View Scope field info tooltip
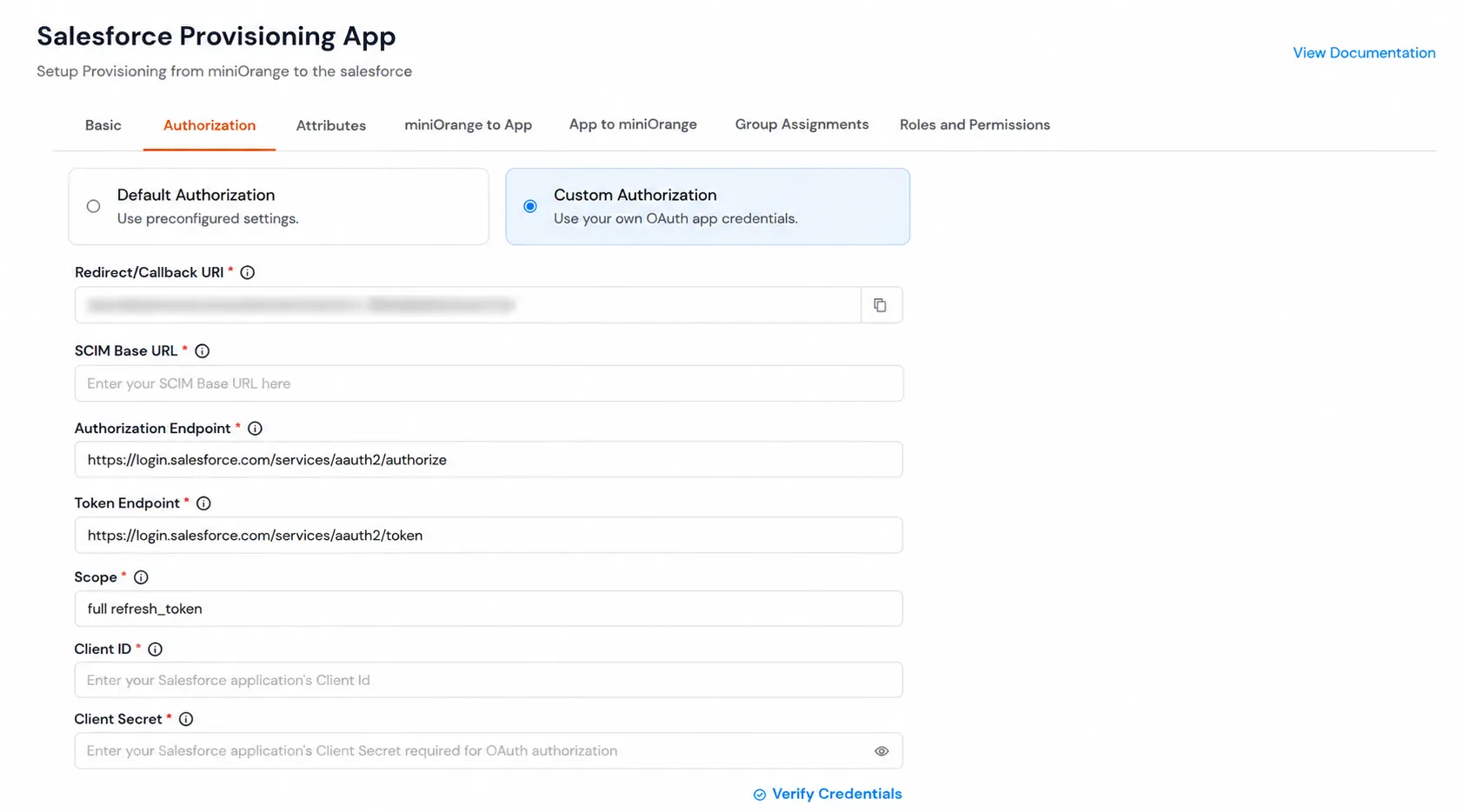This screenshot has height=812, width=1464. pos(141,577)
